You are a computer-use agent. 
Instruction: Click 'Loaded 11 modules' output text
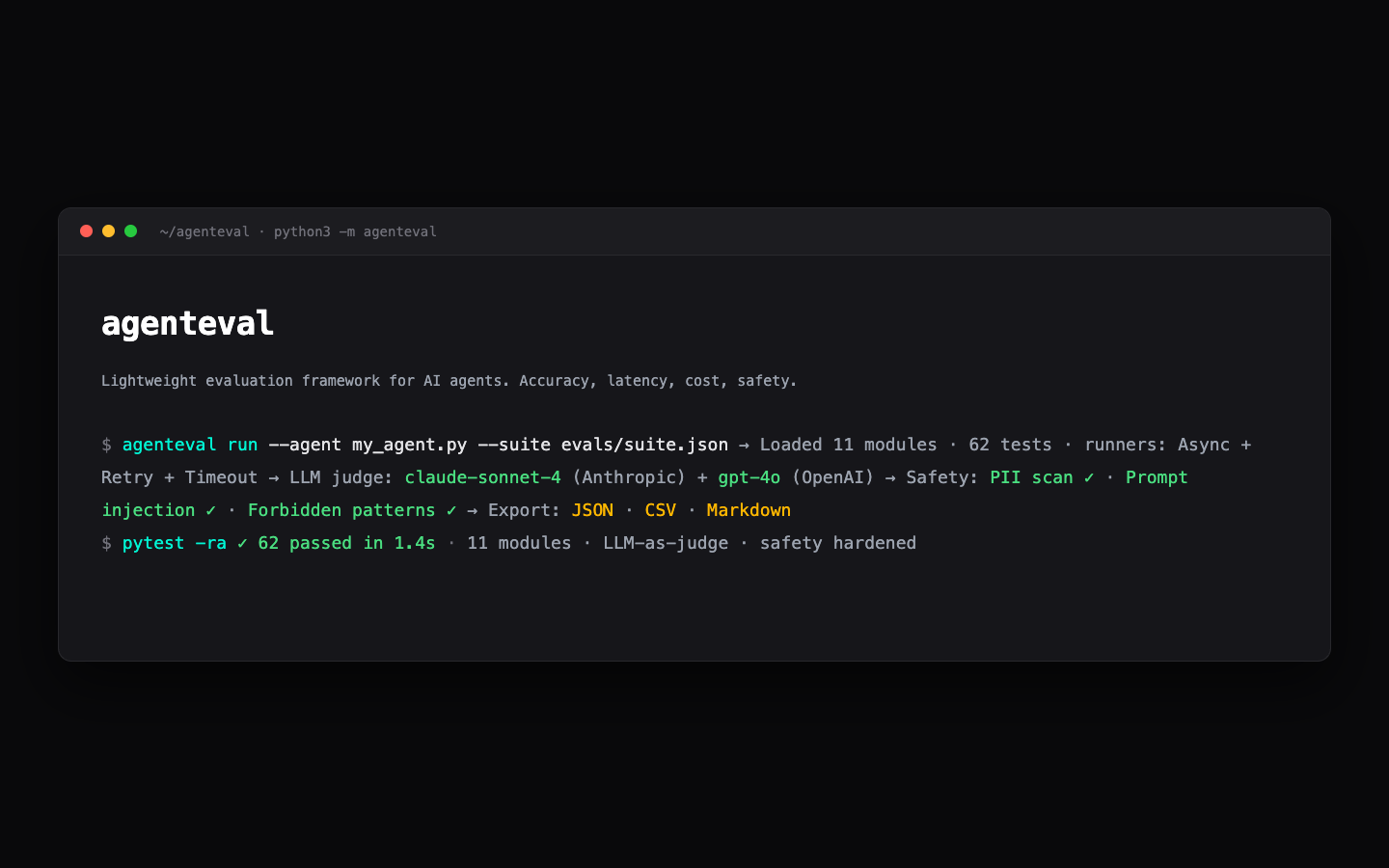(x=848, y=445)
